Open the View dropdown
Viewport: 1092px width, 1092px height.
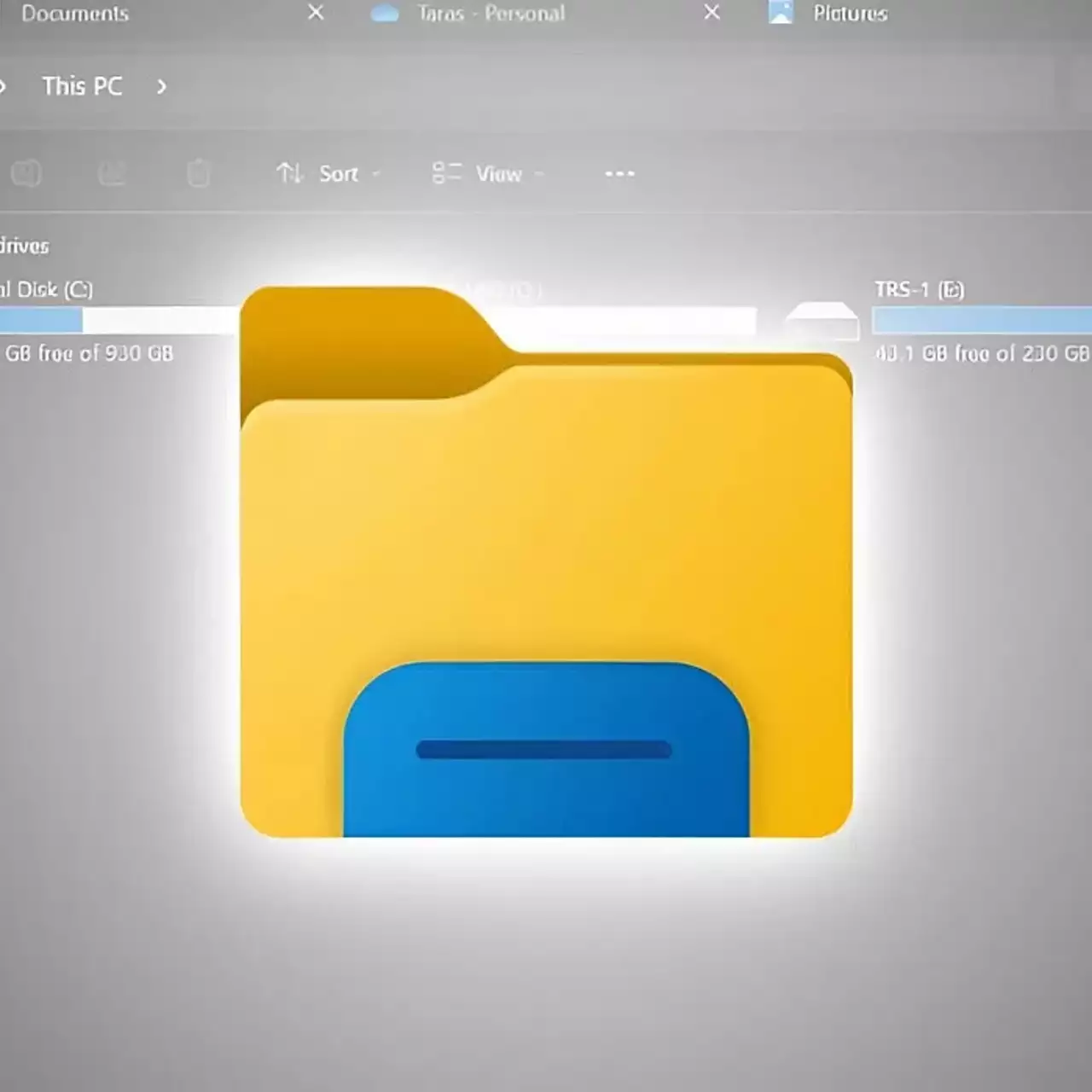click(488, 174)
